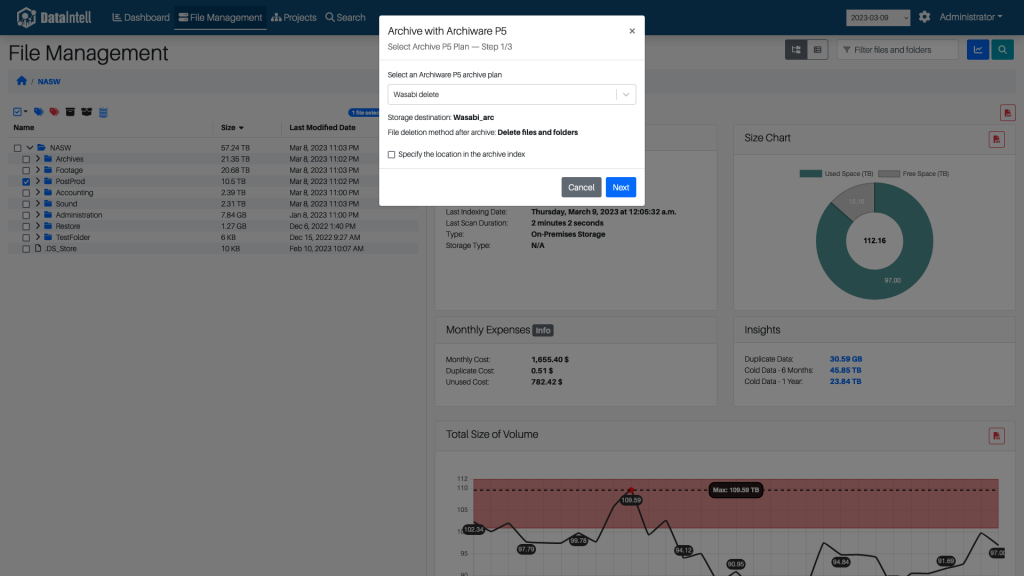Click the blue line chart button
The image size is (1024, 576).
(x=978, y=50)
